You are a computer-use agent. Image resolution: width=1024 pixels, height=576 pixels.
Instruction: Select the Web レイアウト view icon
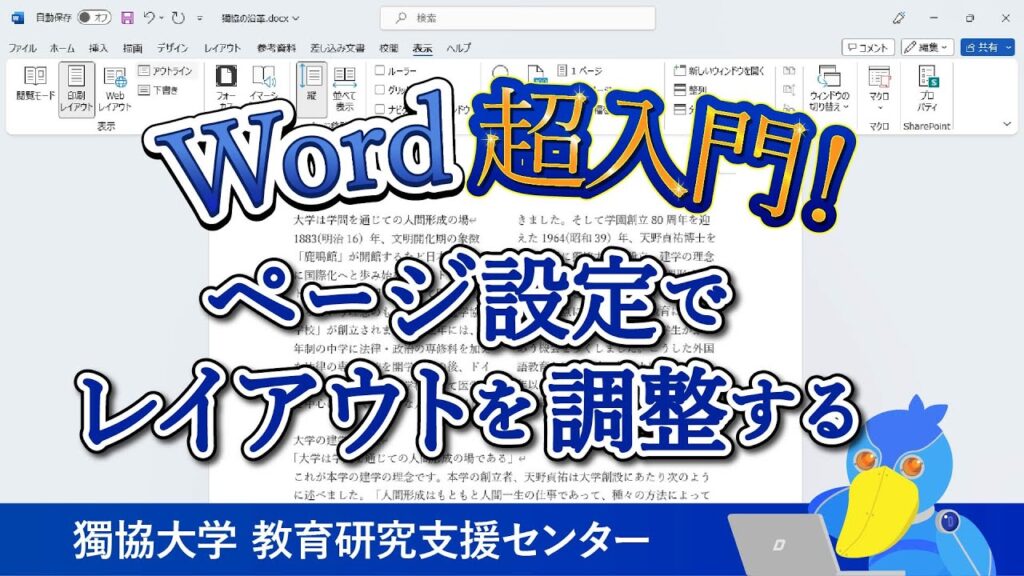coord(115,89)
